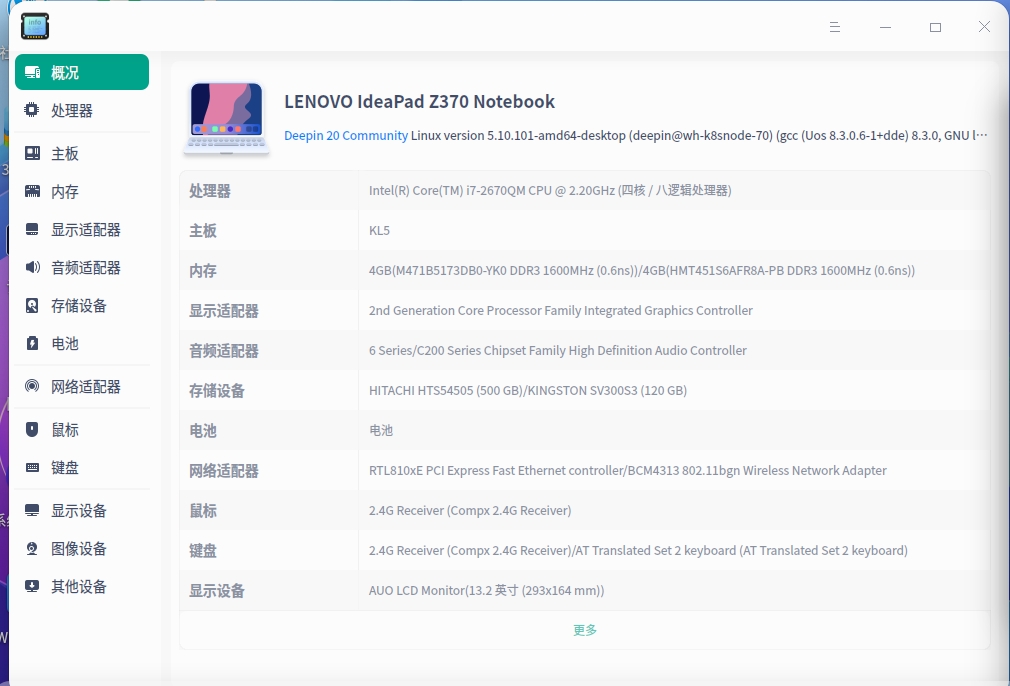Click the 处理器 label in the table
The height and width of the screenshot is (686, 1010).
tap(209, 191)
